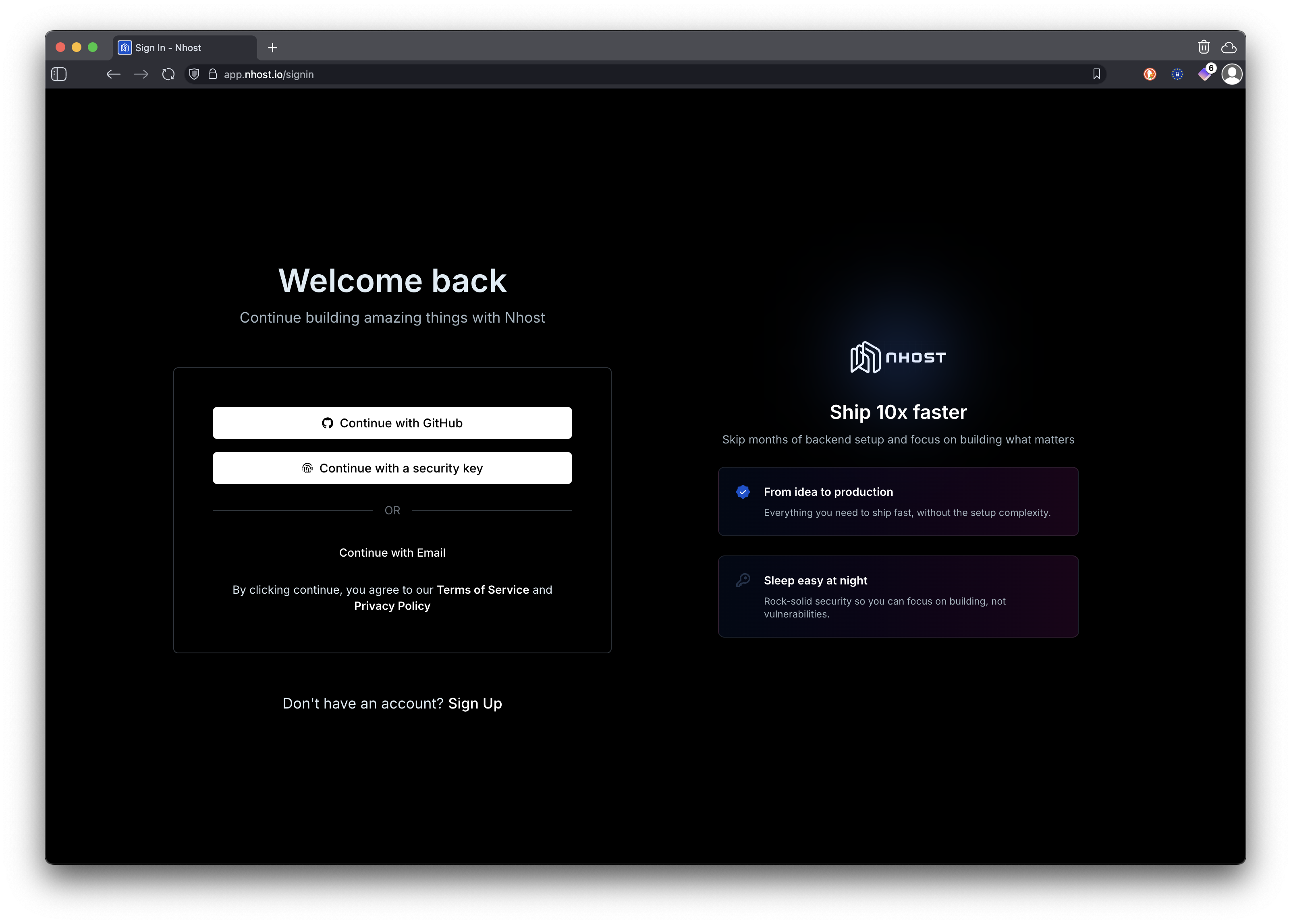Continue with GitHub
1291x924 pixels.
392,423
